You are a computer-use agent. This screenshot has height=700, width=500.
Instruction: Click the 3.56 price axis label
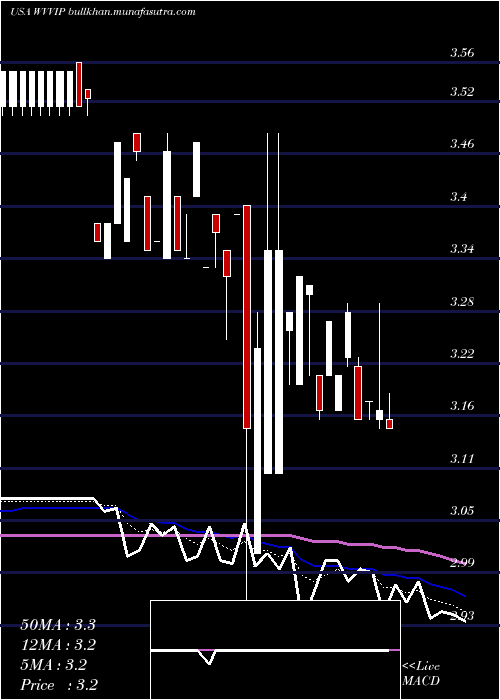[x=462, y=53]
